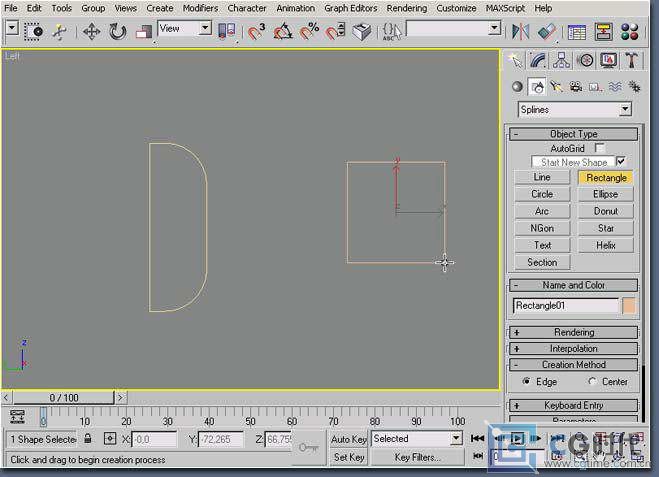Open the Customize menu
Image resolution: width=659 pixels, height=477 pixels.
click(456, 8)
